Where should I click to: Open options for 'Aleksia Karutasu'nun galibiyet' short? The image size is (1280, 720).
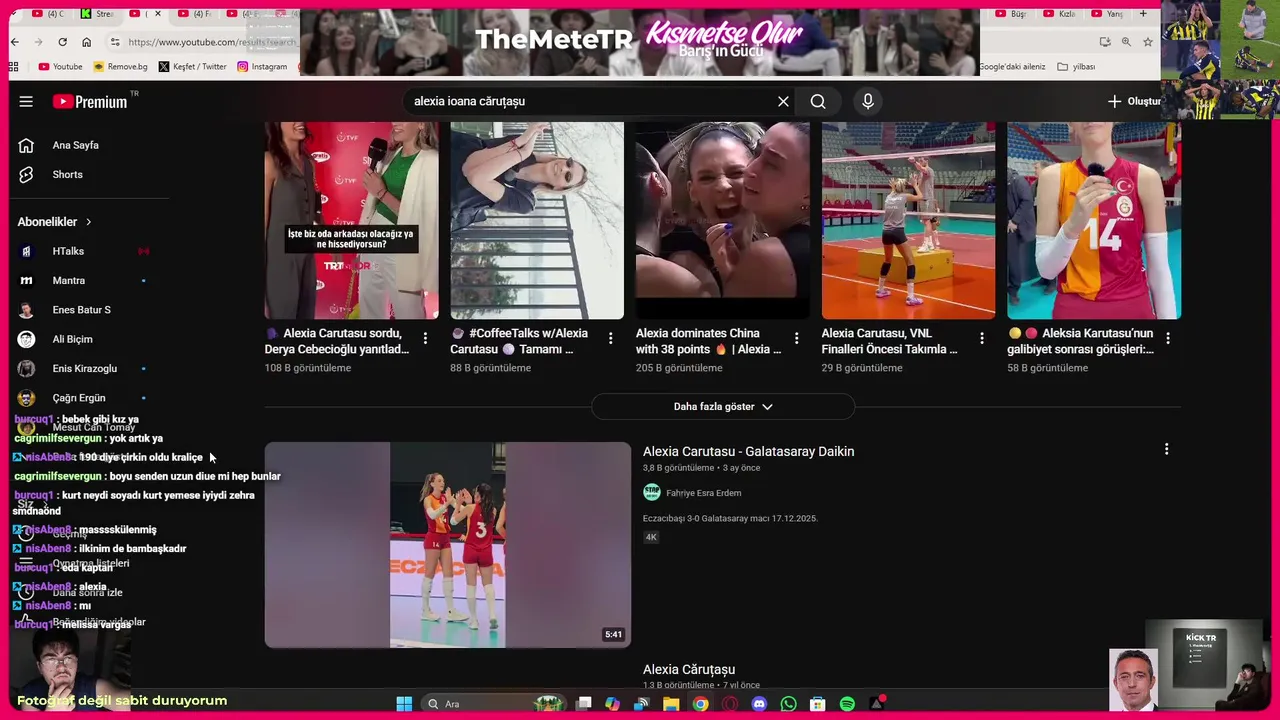1167,339
